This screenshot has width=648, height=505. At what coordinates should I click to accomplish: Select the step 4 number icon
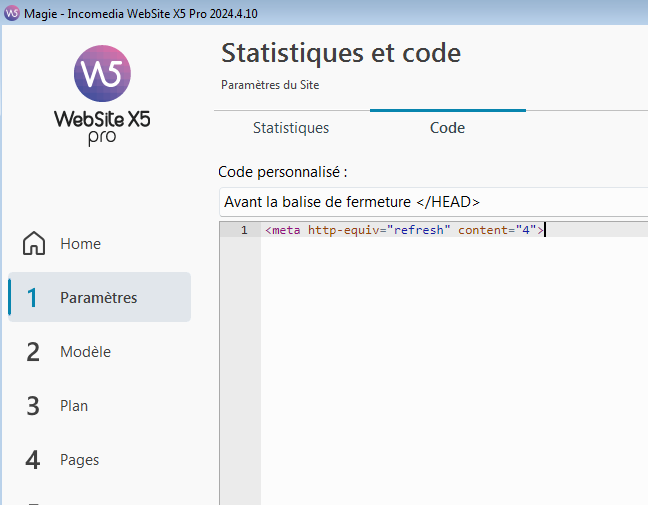click(x=33, y=460)
